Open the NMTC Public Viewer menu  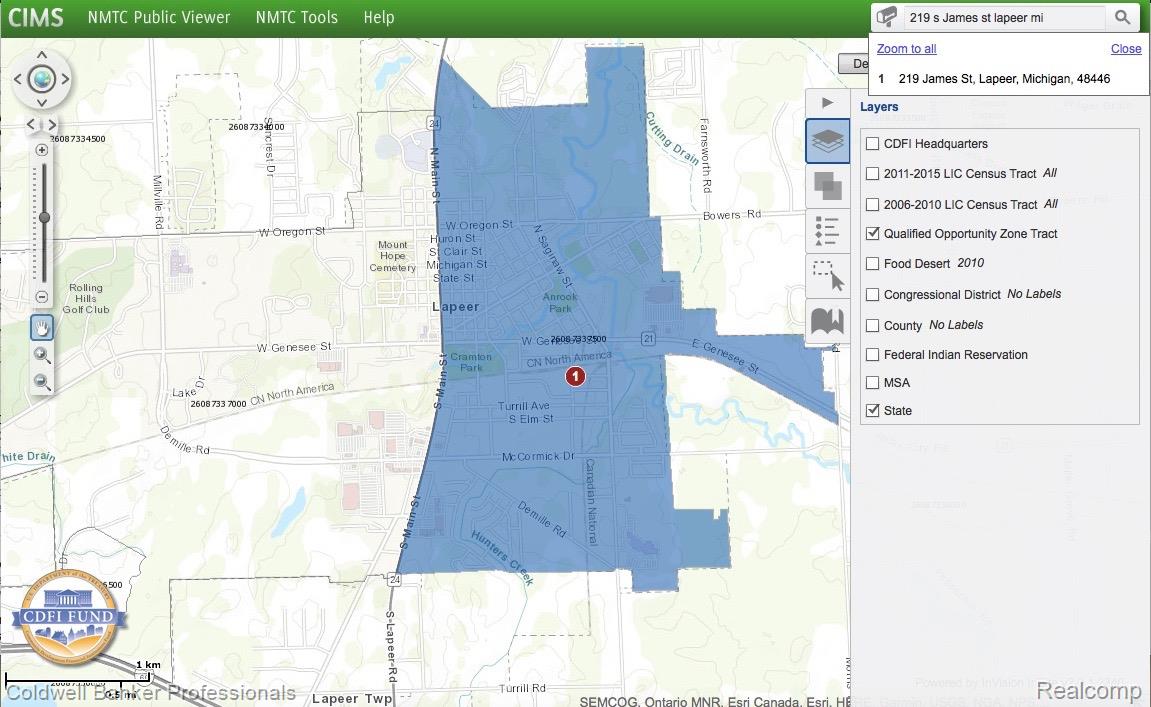click(x=158, y=18)
